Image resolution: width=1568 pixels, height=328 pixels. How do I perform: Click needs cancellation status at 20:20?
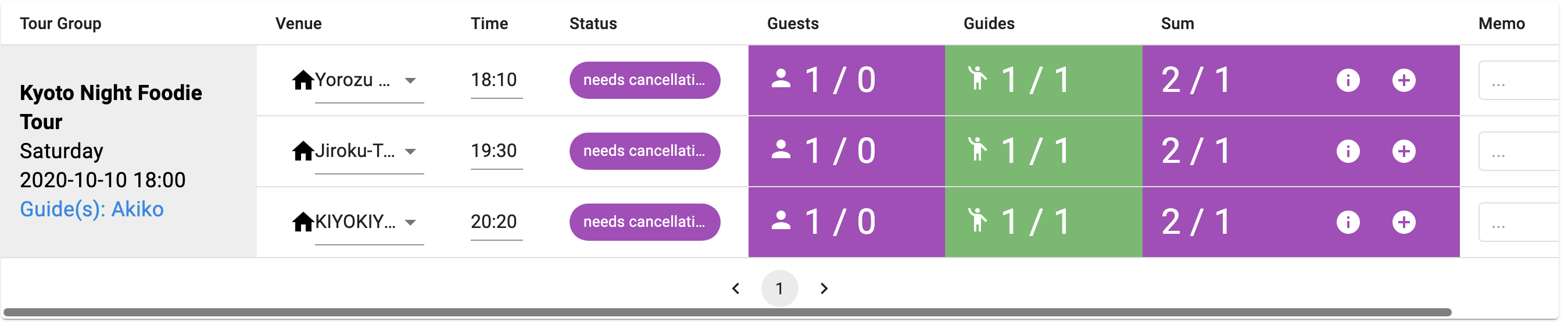[644, 223]
